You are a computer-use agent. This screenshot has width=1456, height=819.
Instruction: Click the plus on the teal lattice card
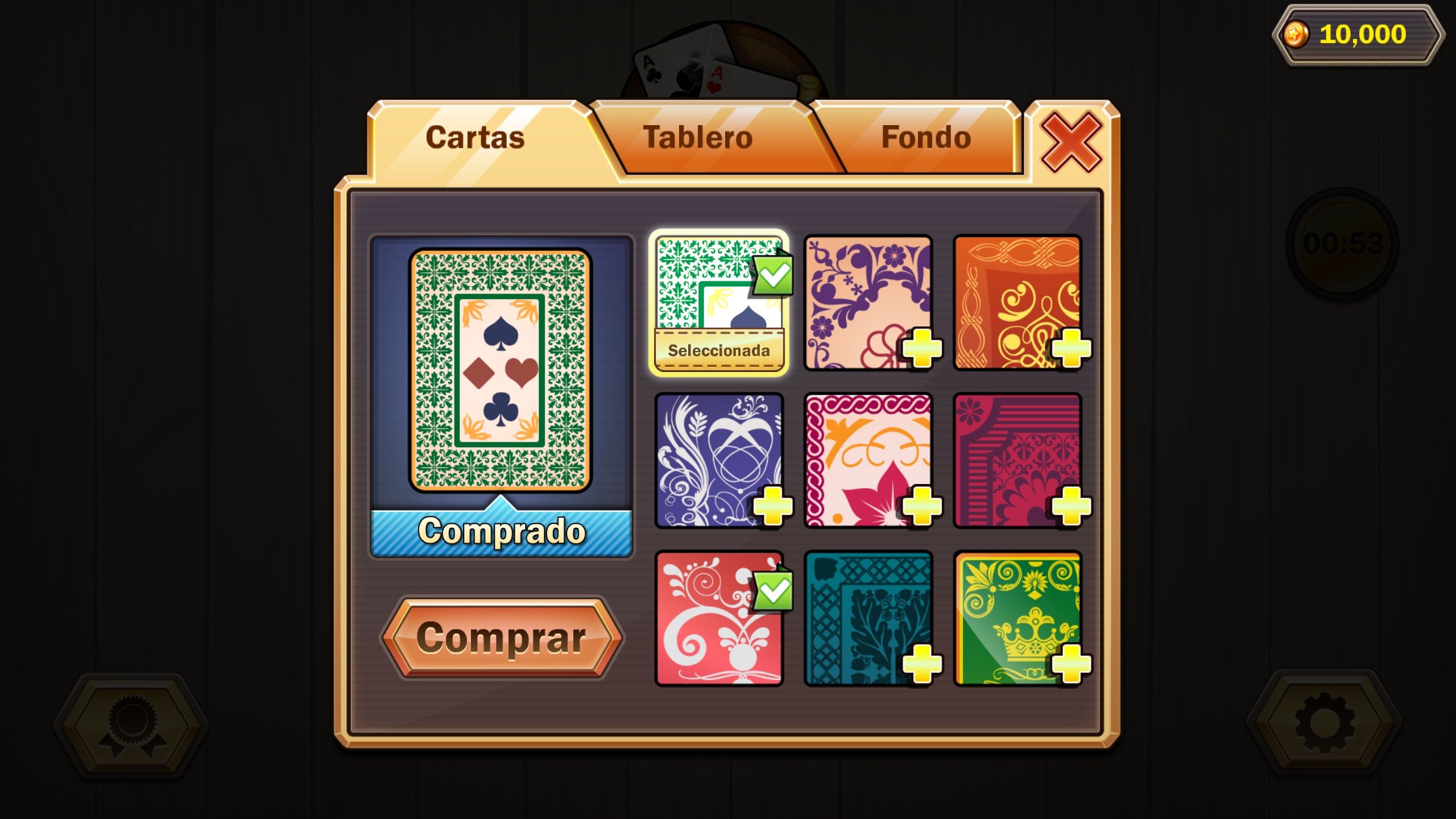tap(921, 663)
